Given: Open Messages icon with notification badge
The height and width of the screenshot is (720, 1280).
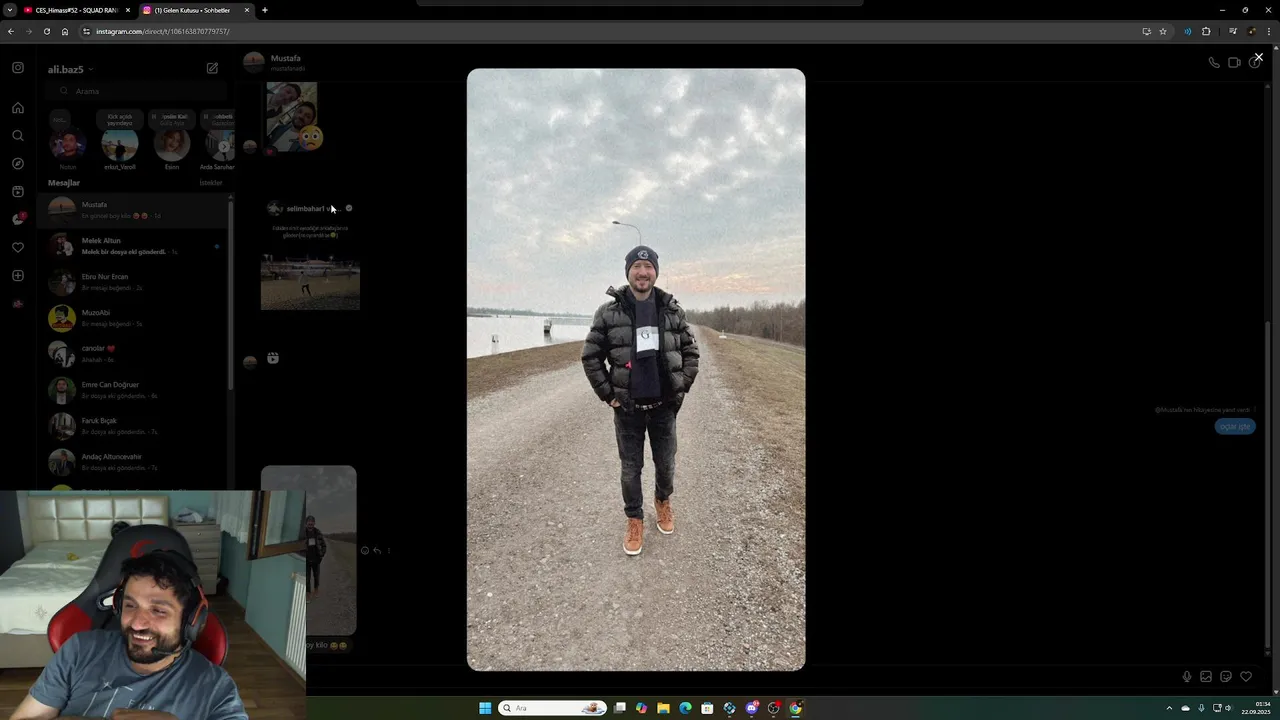Looking at the screenshot, I should (x=18, y=219).
